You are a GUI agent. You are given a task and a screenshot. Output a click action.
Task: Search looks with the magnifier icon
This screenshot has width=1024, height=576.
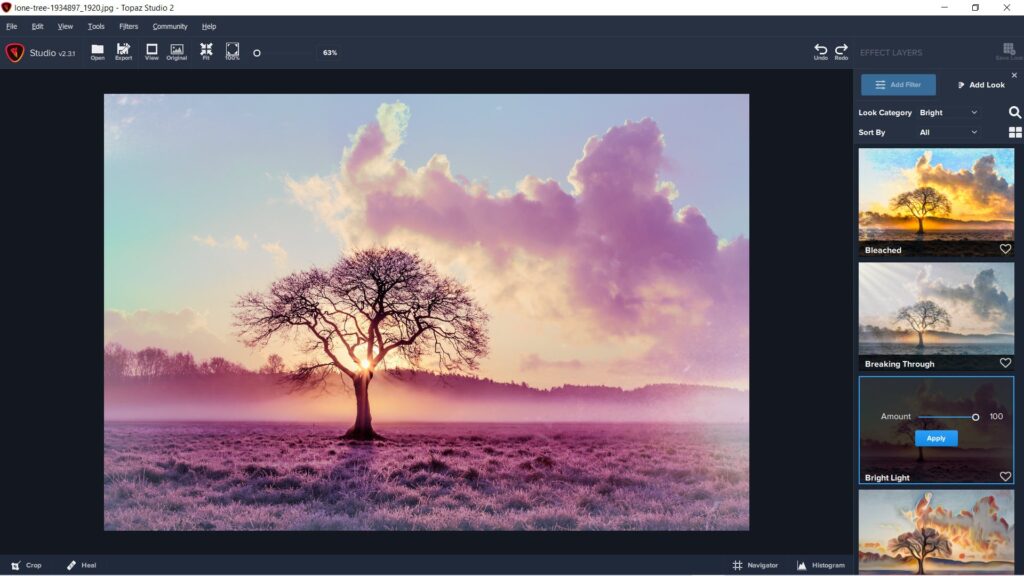(1014, 112)
